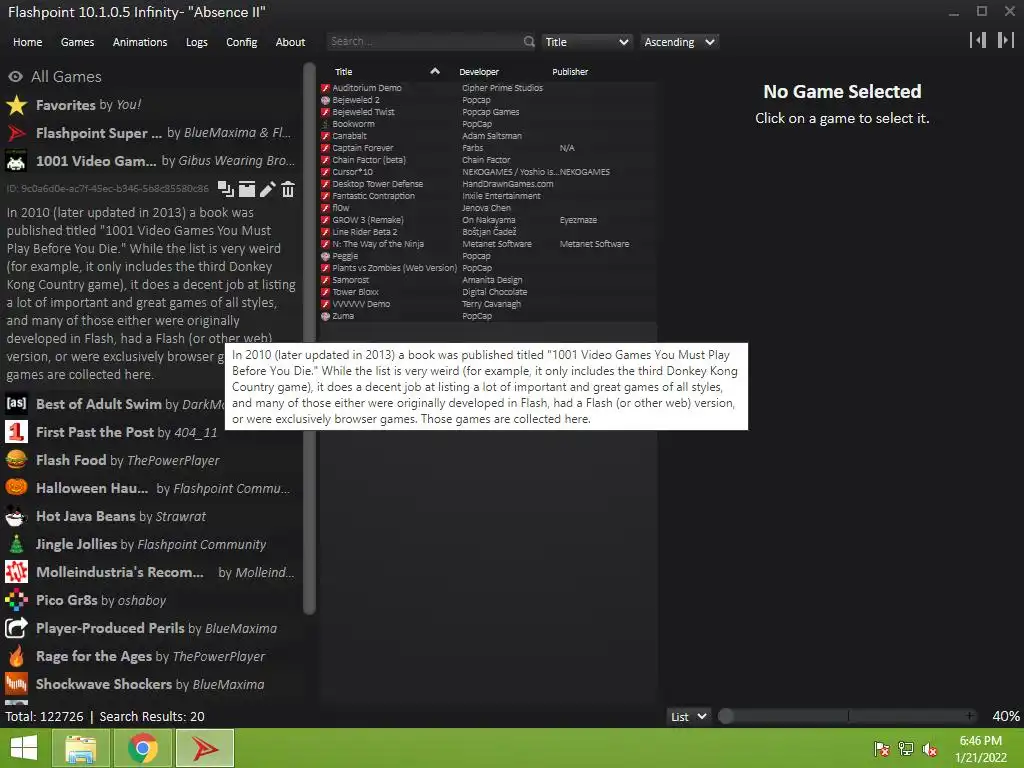Select VVVVVV Demo in the list
The image size is (1024, 768).
[488, 304]
